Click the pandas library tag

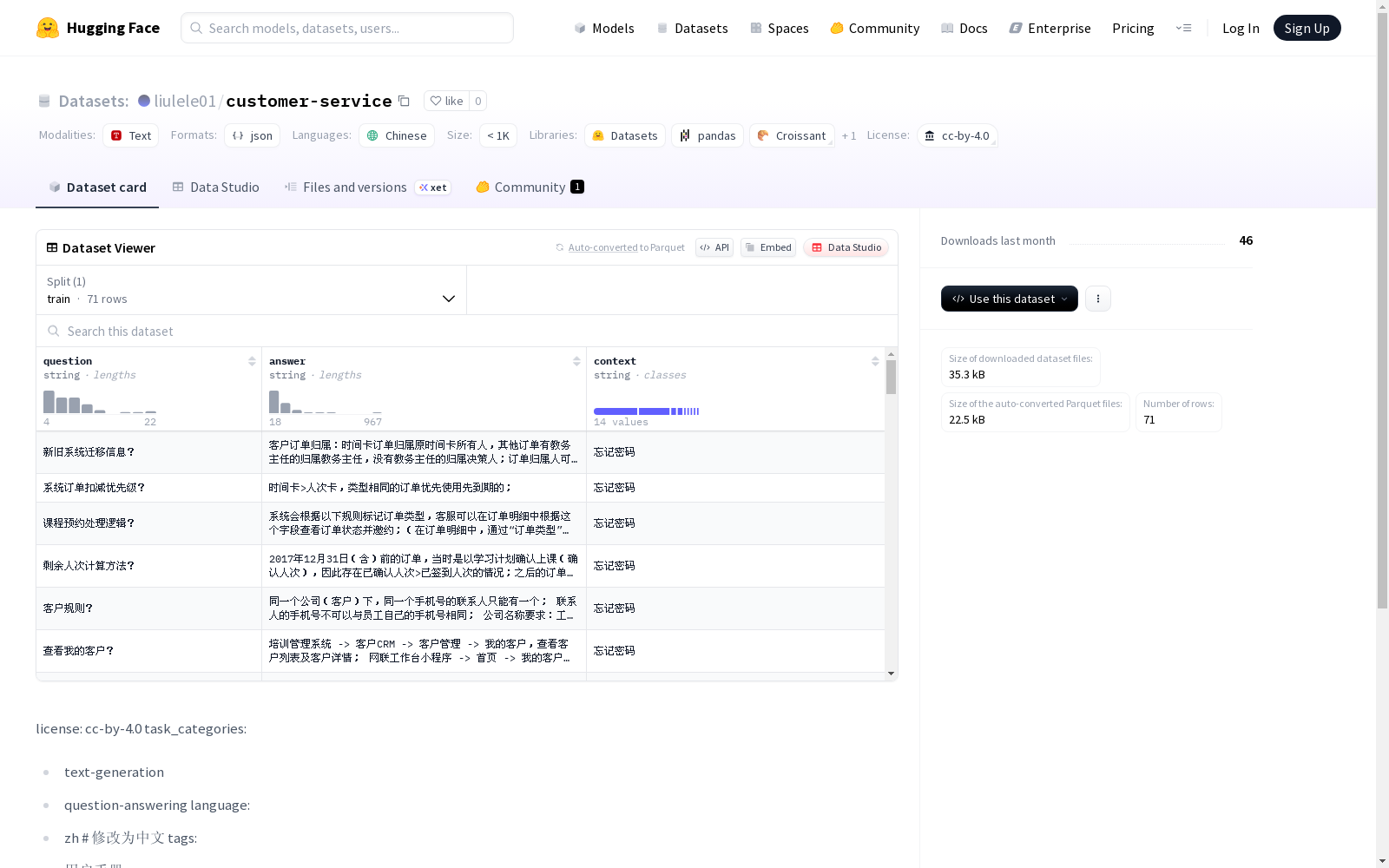coord(708,135)
